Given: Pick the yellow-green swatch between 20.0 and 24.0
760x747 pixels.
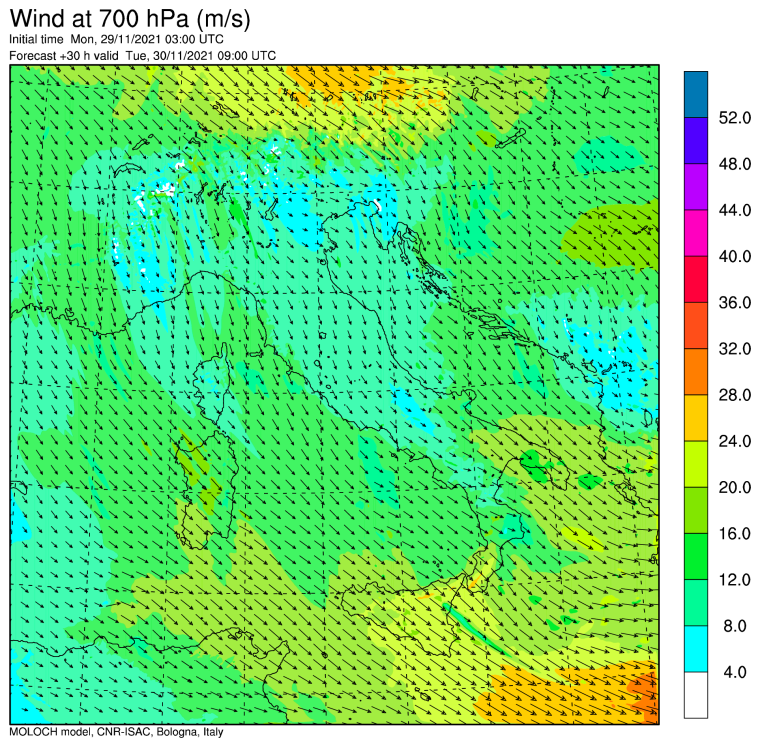Looking at the screenshot, I should pos(696,464).
